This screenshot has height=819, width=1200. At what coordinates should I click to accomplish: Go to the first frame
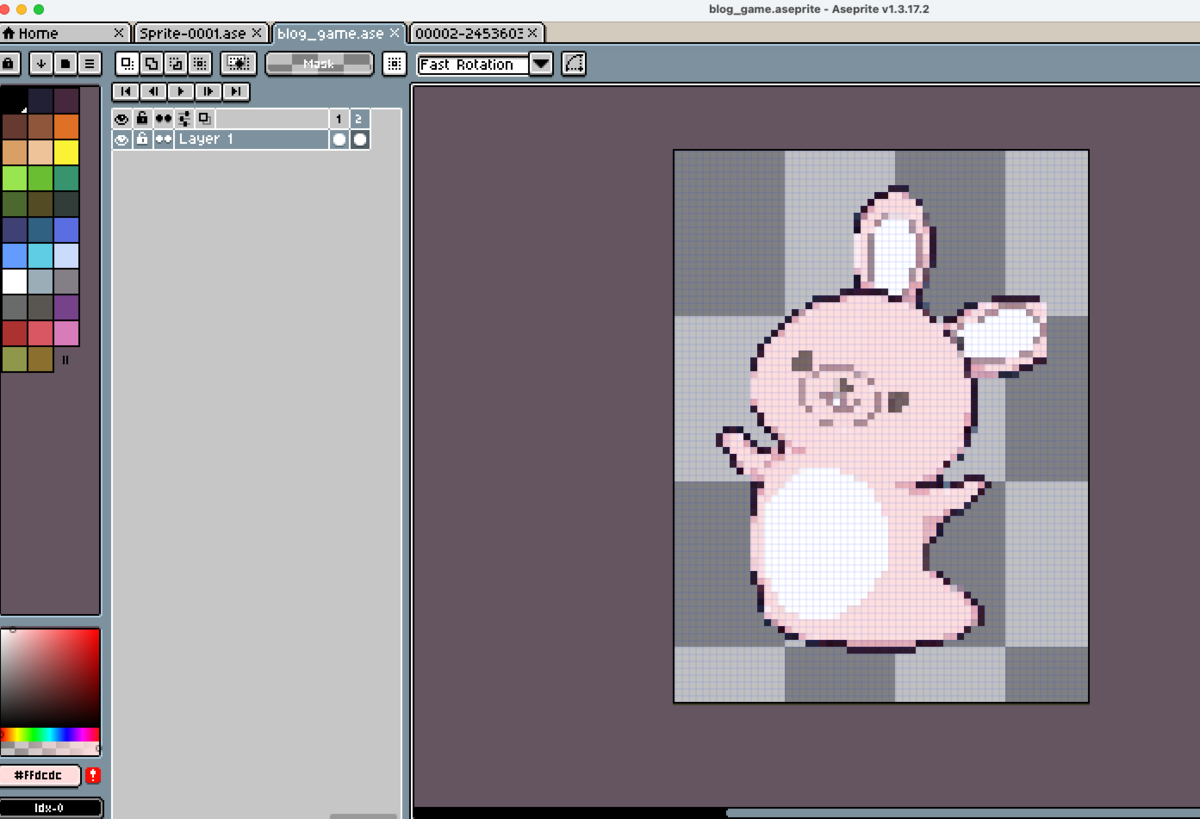click(125, 91)
